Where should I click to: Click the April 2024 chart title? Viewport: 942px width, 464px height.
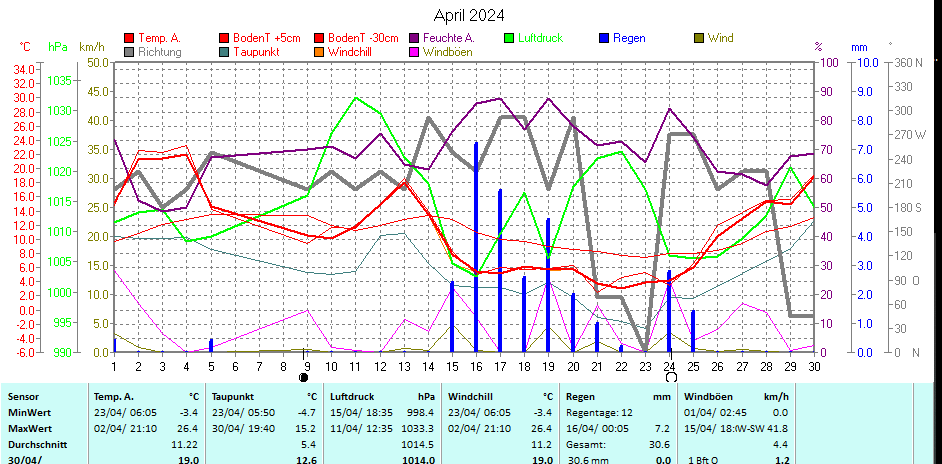(x=469, y=15)
